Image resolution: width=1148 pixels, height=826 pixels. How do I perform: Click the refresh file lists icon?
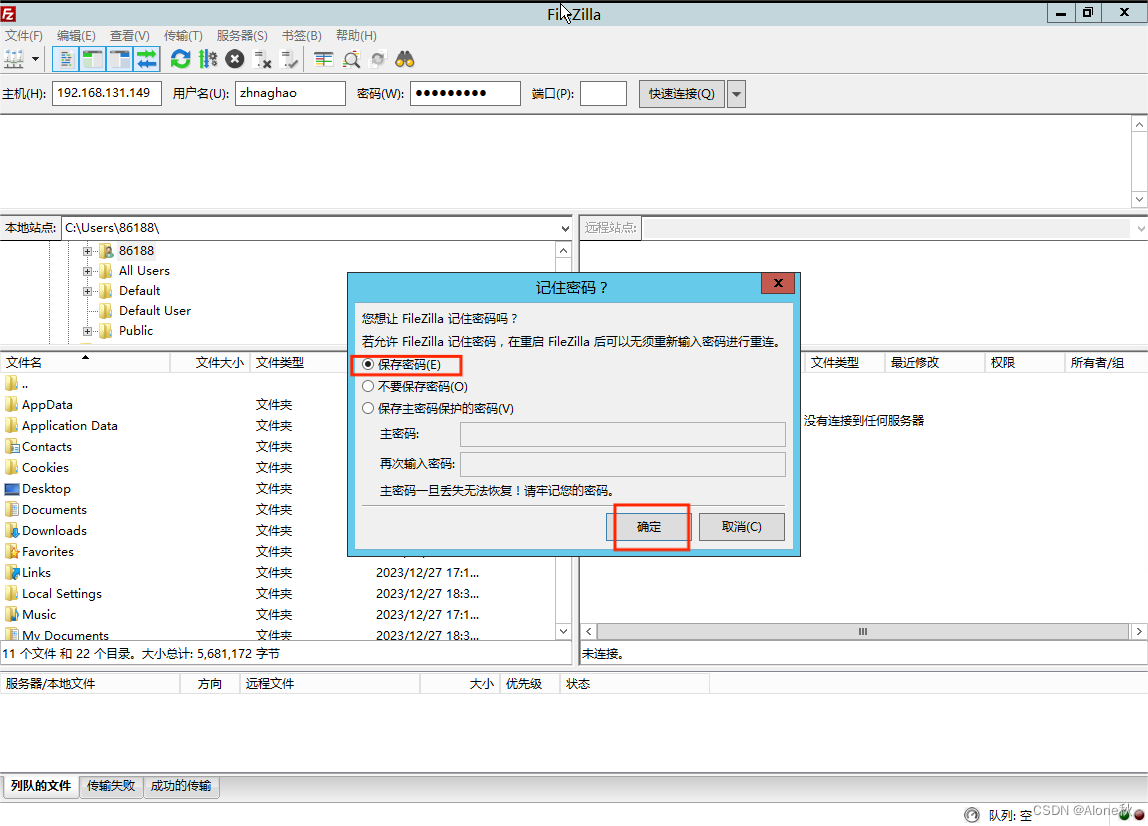coord(180,59)
